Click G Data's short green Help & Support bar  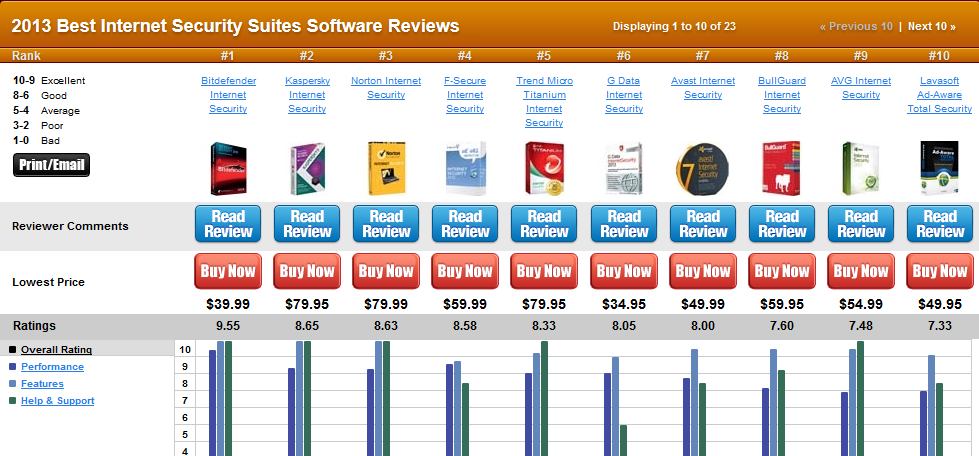(623, 440)
